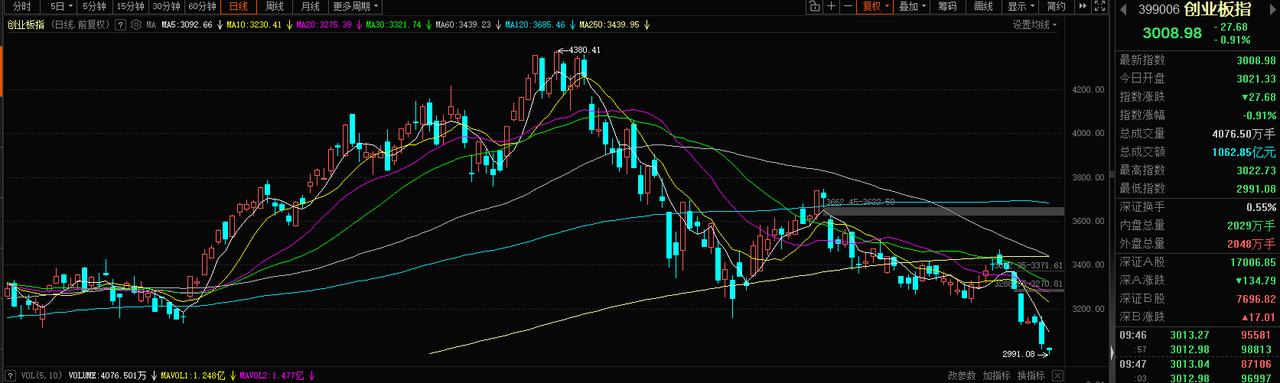This screenshot has height=383, width=1280.
Task: Click the 最高指数 3022.73 row
Action: 1198,170
